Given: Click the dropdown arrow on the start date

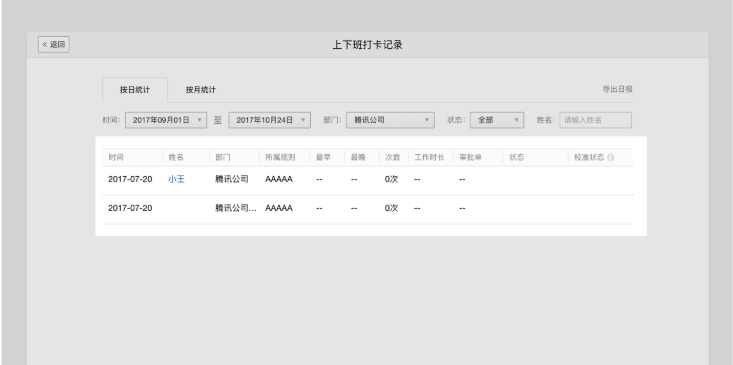Looking at the screenshot, I should point(200,120).
